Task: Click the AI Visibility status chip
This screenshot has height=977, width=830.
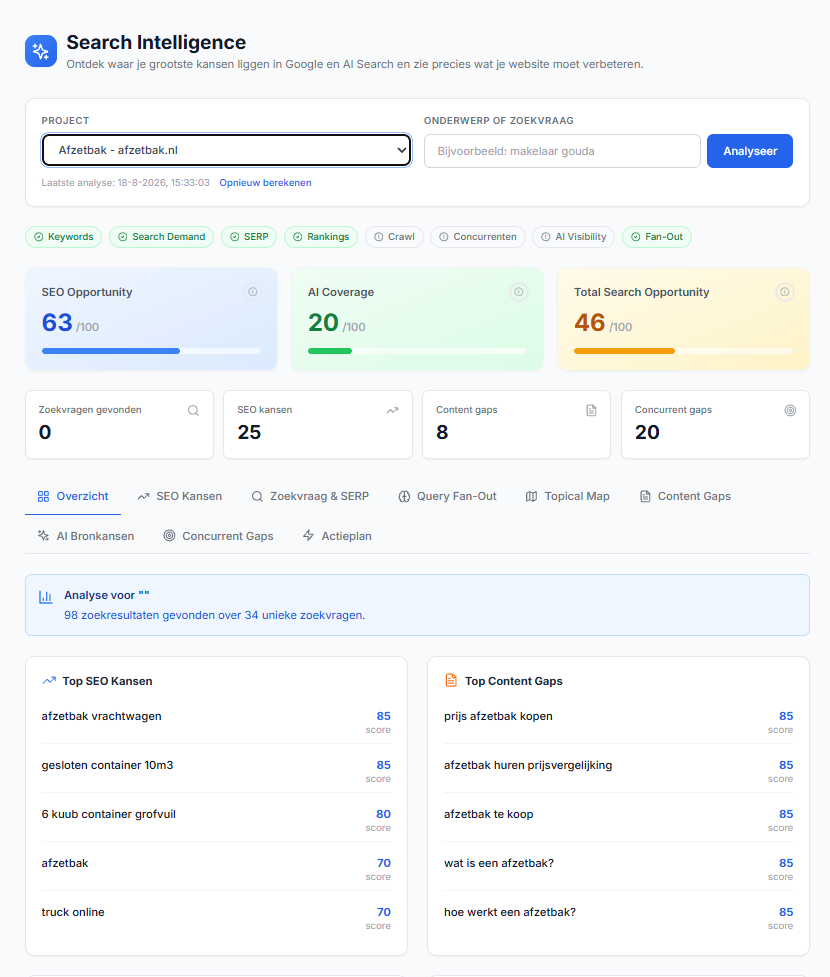Action: (573, 237)
